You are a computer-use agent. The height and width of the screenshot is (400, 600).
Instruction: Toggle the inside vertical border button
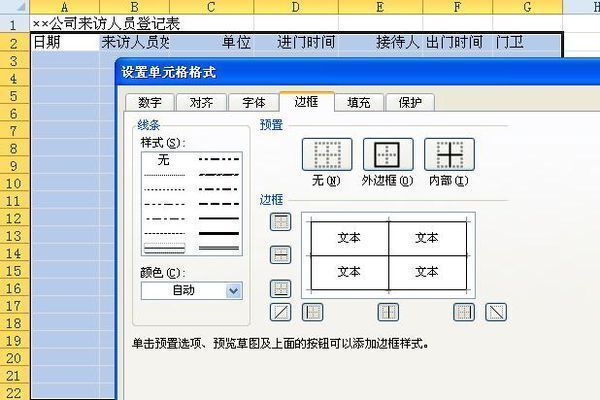pos(388,312)
